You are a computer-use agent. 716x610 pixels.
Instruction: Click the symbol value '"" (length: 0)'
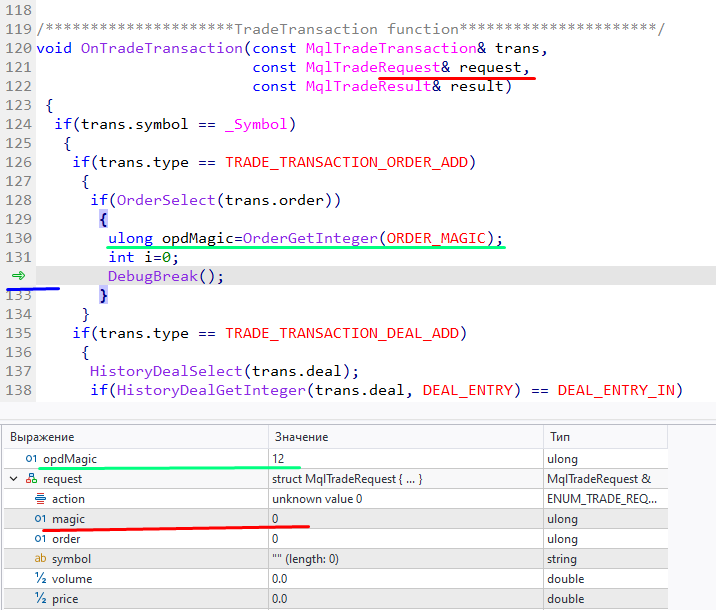pos(305,559)
